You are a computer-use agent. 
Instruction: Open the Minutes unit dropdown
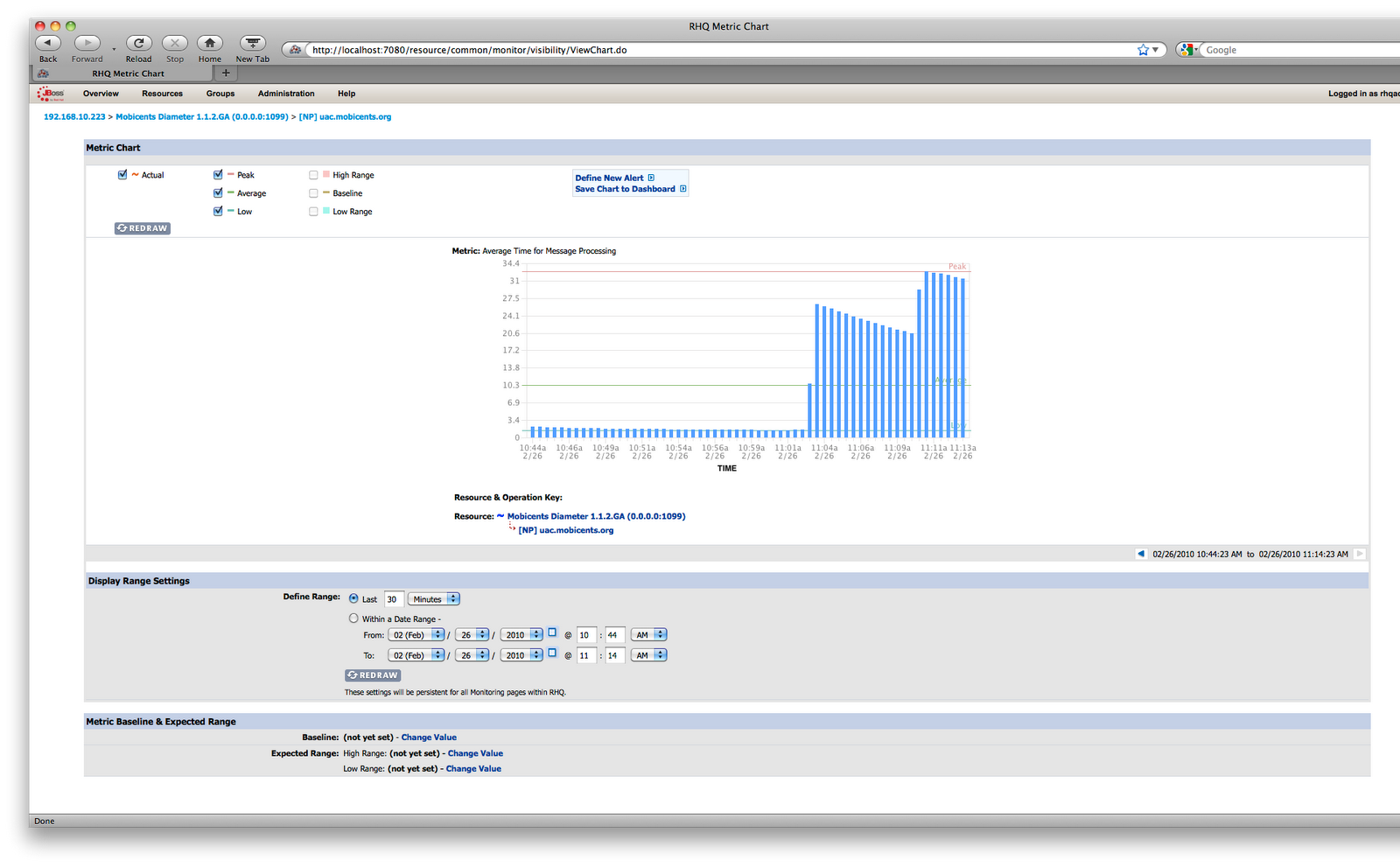[434, 599]
